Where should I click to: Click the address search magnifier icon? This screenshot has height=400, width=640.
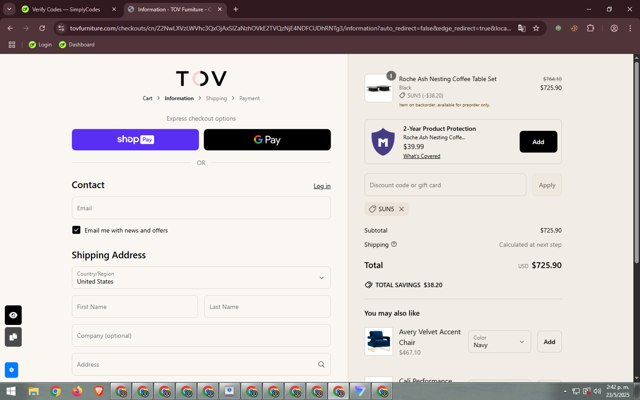click(x=321, y=364)
